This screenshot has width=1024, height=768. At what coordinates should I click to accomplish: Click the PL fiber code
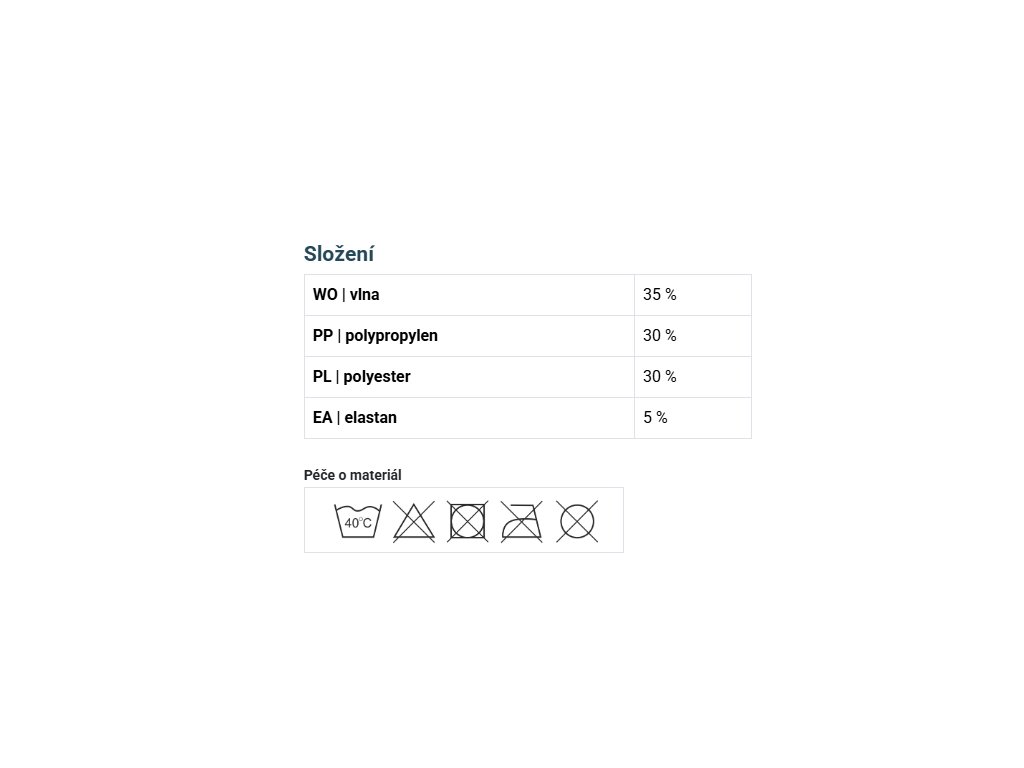322,377
